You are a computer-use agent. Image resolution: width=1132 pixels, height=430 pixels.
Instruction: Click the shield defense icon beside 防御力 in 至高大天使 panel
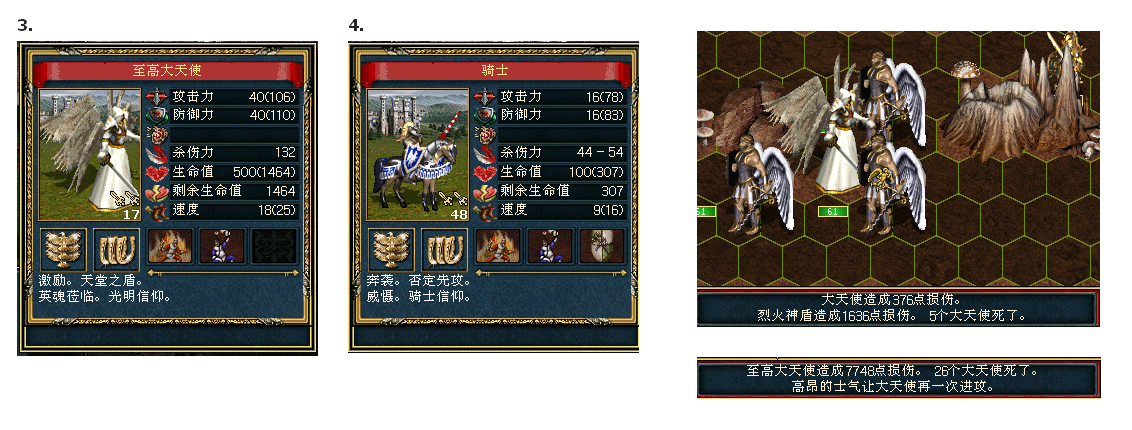point(157,115)
